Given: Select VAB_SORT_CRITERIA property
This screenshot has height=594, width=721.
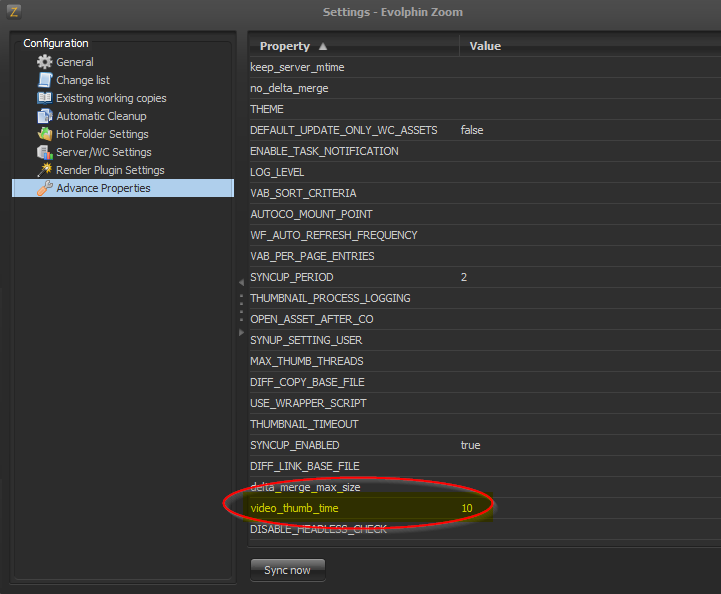Looking at the screenshot, I should click(x=303, y=193).
